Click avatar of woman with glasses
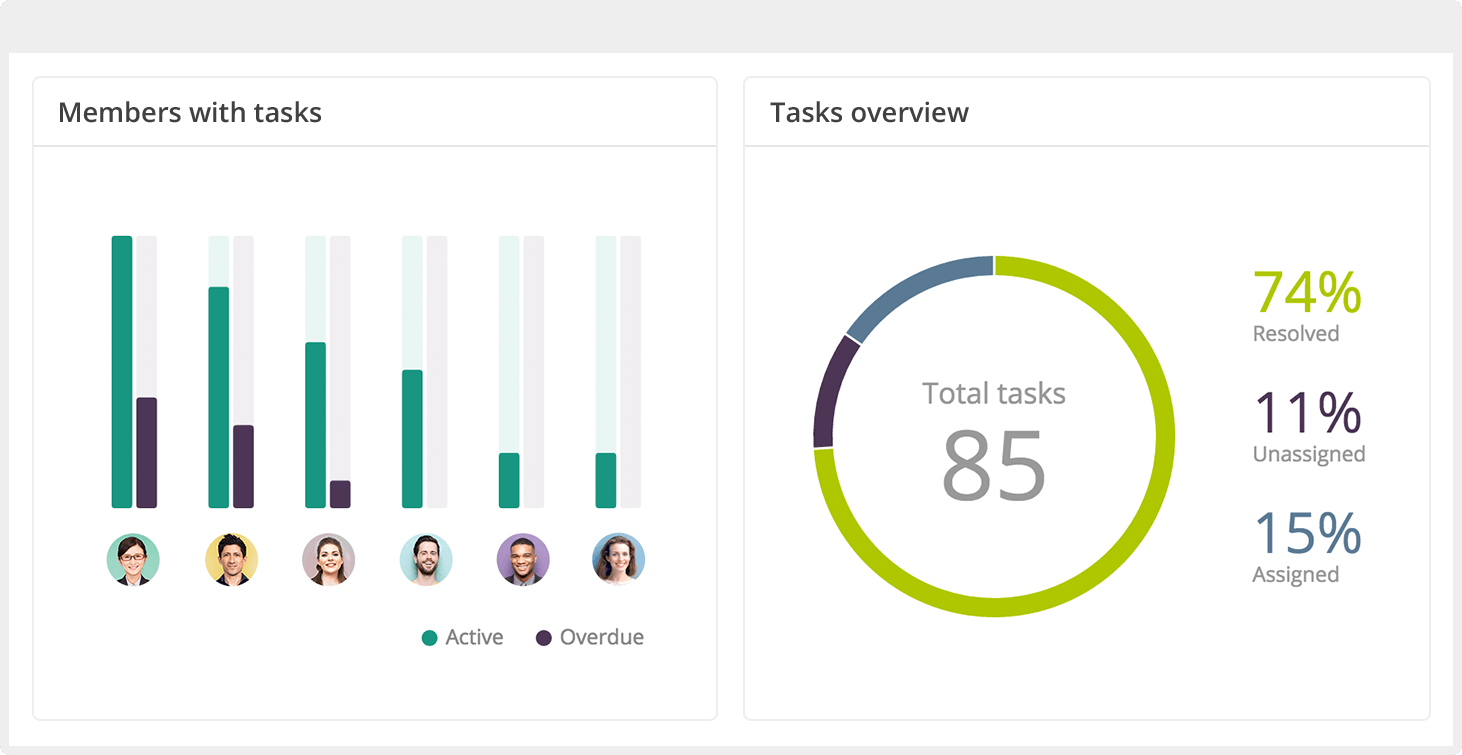1462x755 pixels. pos(133,559)
